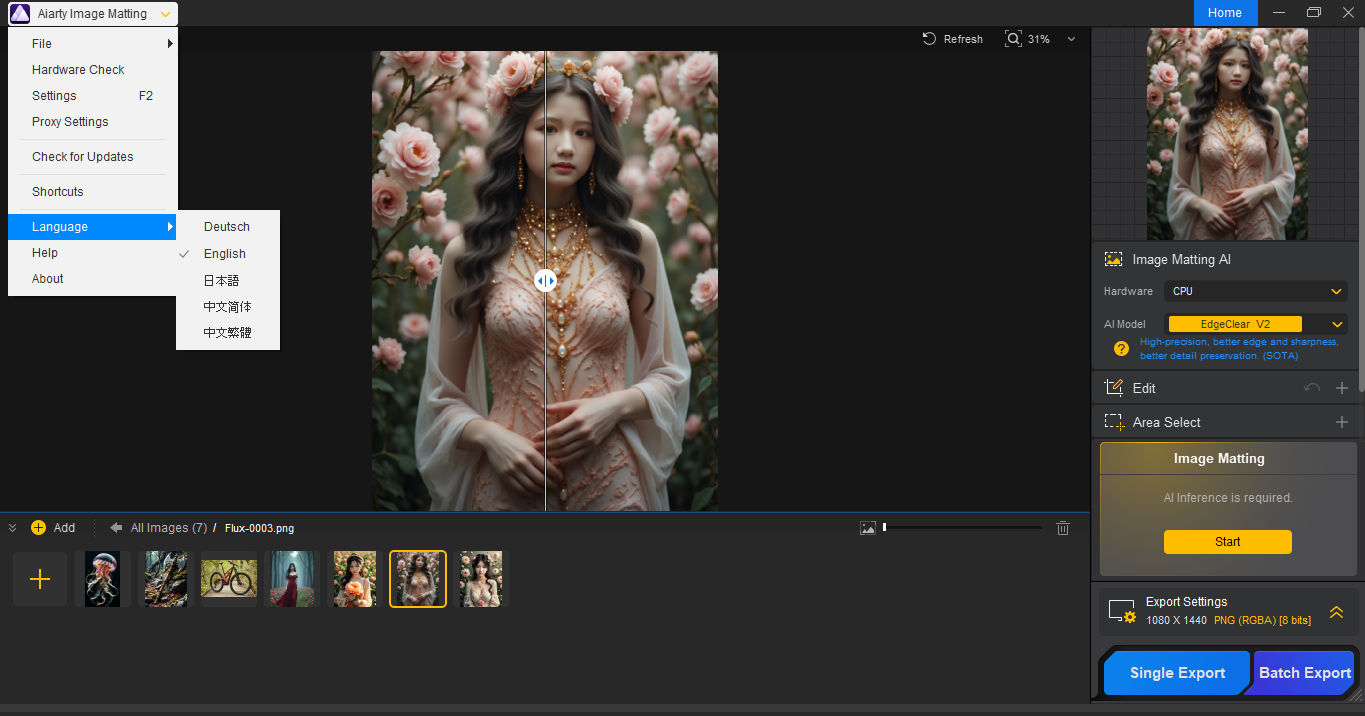Choose Check for Updates from the menu
1365x716 pixels.
click(x=83, y=156)
